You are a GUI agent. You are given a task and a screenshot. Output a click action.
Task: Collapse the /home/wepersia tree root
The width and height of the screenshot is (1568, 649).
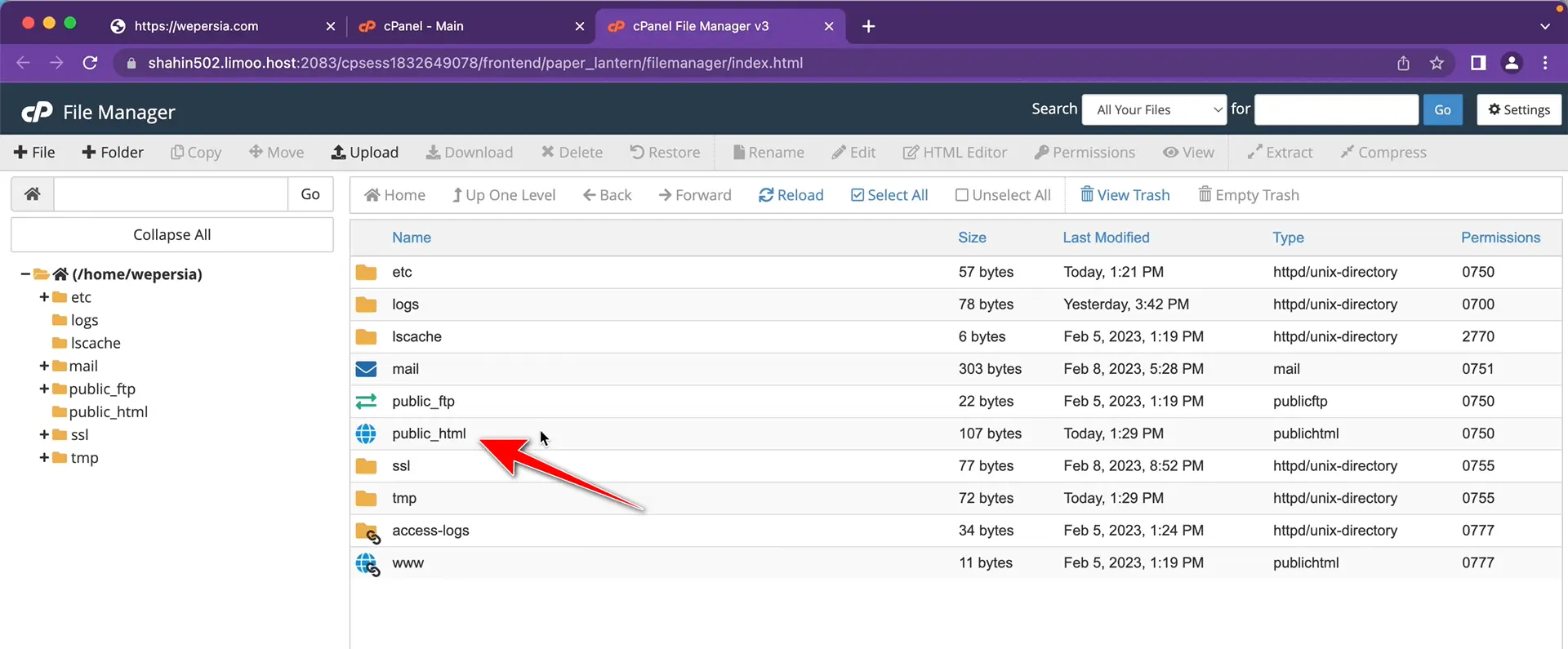(x=25, y=274)
